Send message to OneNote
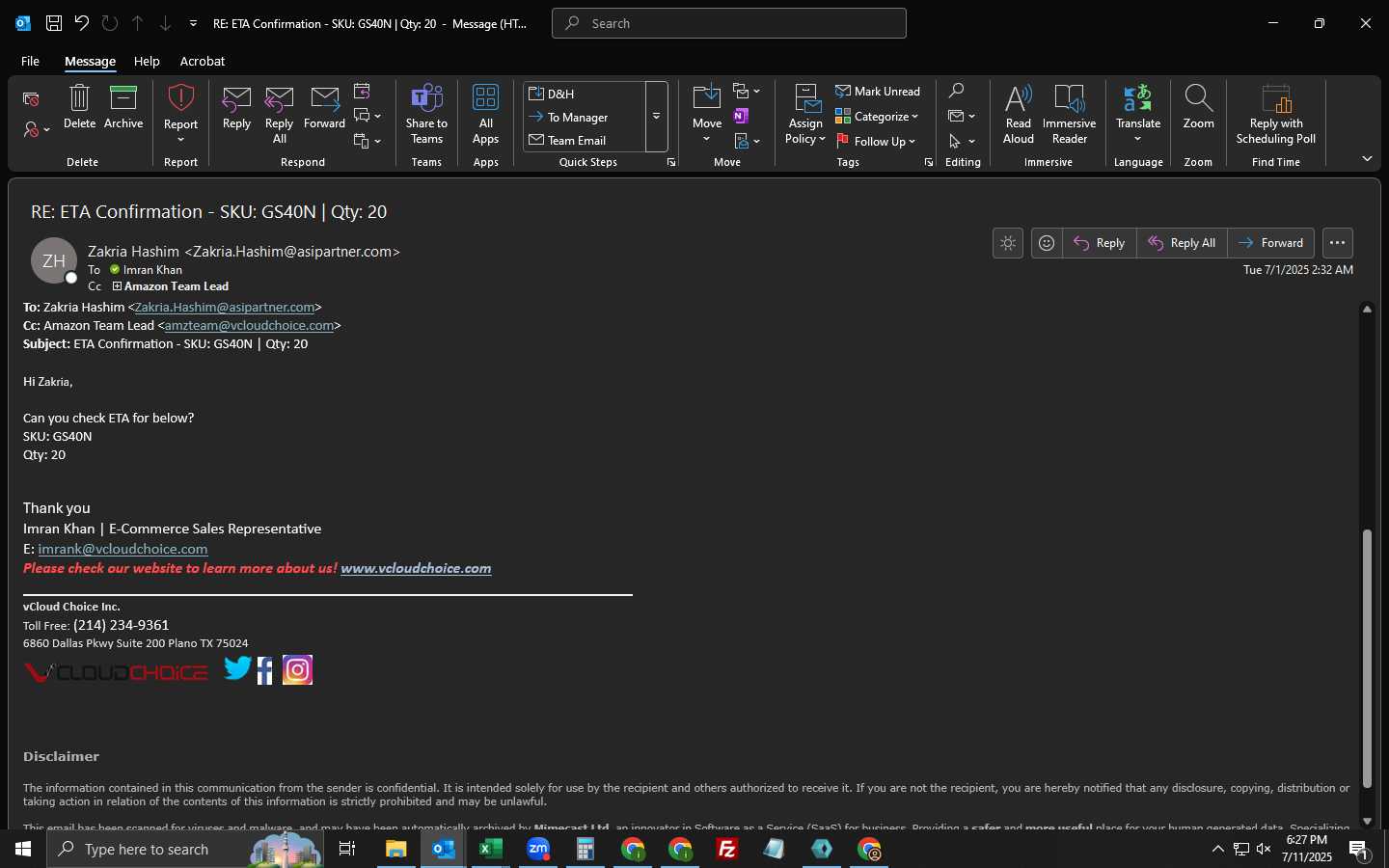 click(741, 116)
